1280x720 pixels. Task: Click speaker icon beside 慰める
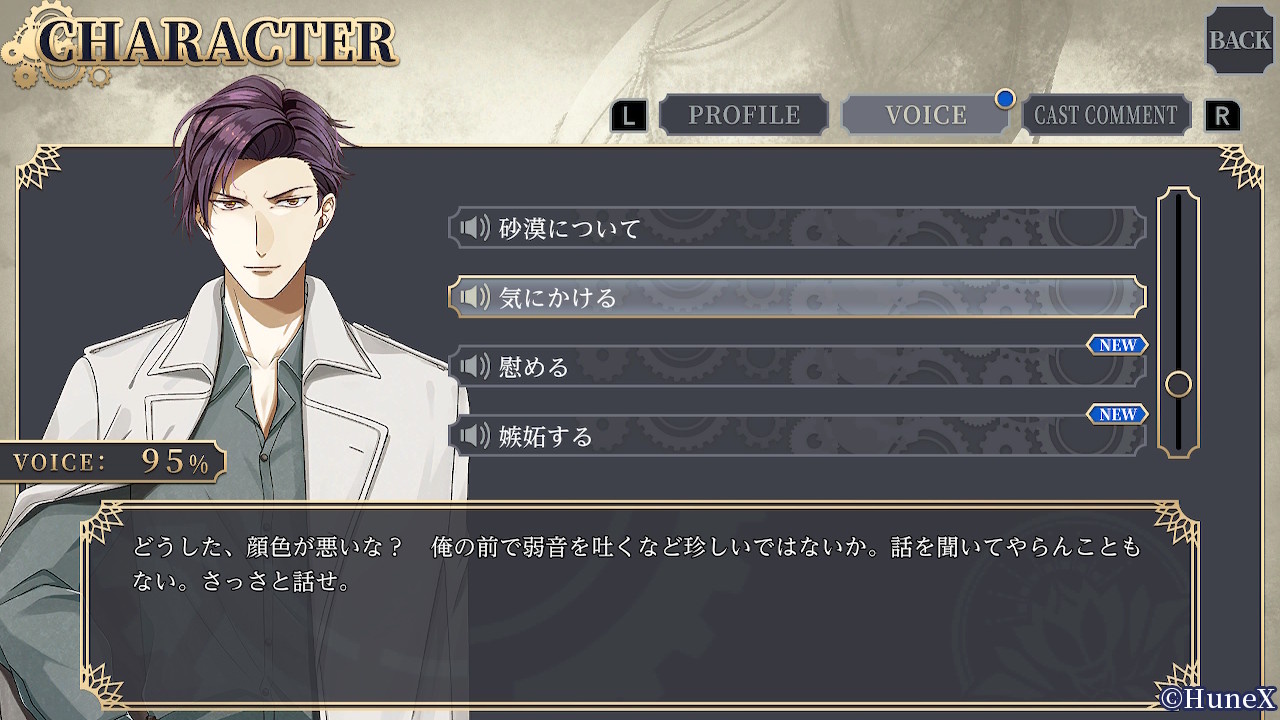coord(474,367)
